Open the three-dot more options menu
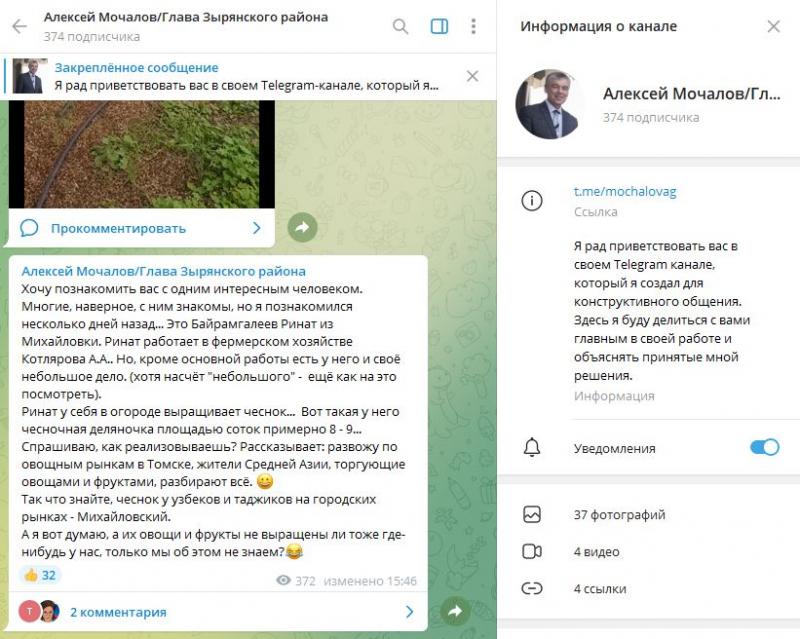 pyautogui.click(x=473, y=26)
